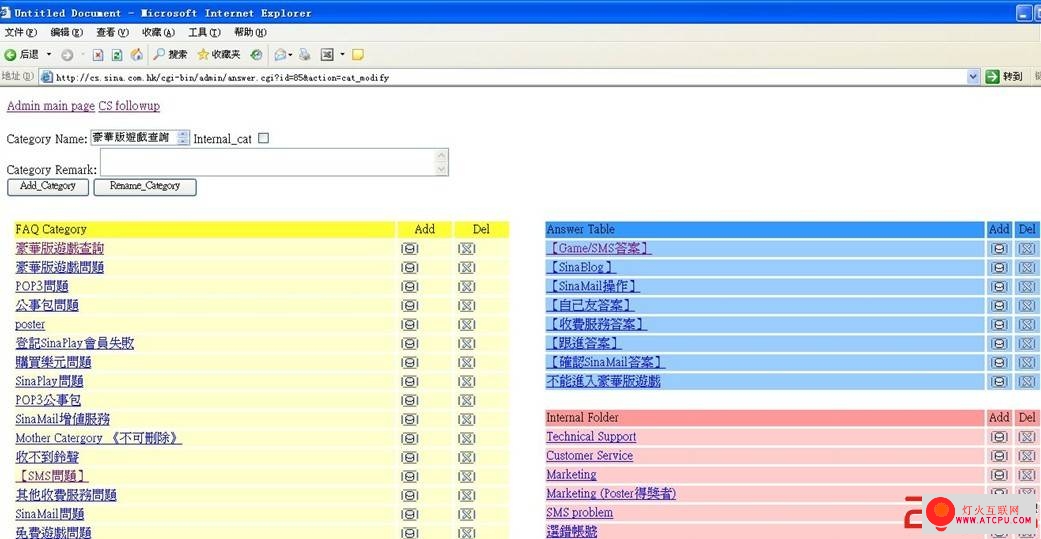1041x539 pixels.
Task: Click the Rename_Category button
Action: [145, 187]
